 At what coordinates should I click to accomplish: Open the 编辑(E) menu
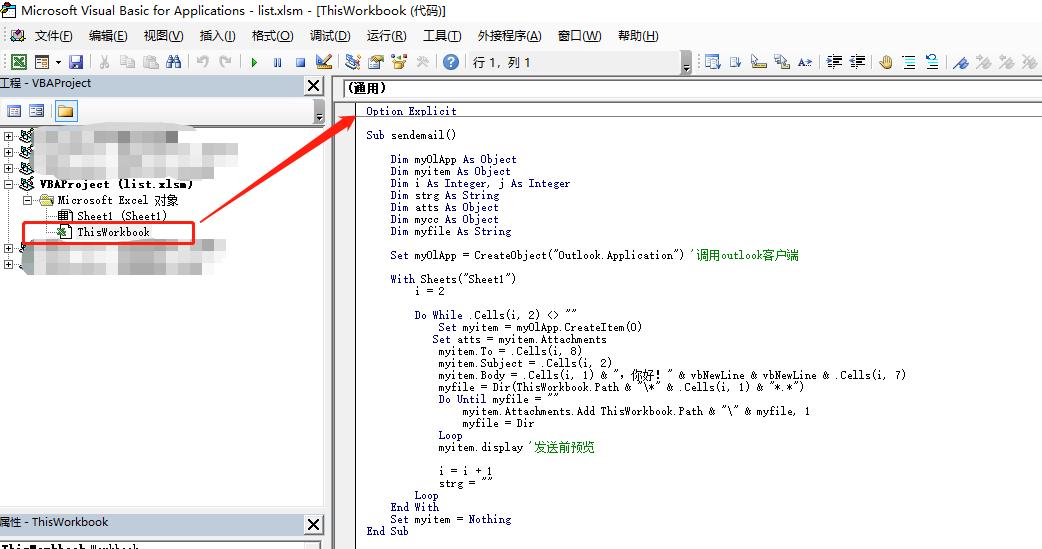tap(108, 36)
